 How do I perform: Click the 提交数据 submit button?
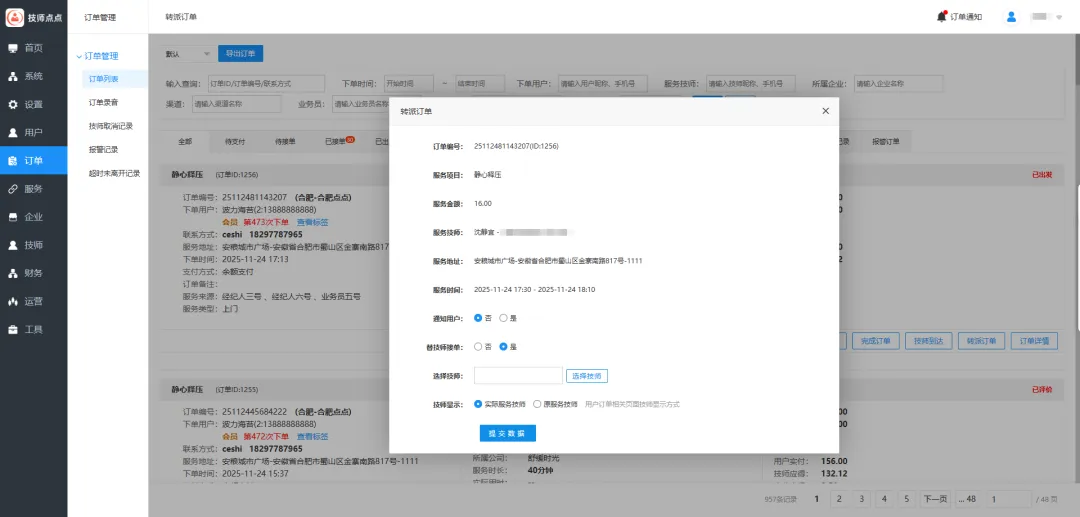tap(508, 433)
